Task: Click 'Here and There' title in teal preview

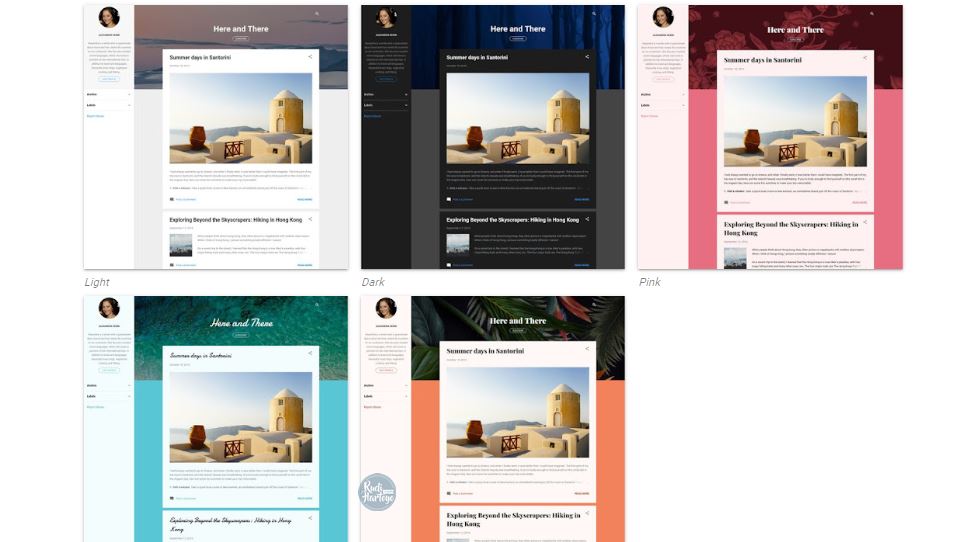Action: 241,323
